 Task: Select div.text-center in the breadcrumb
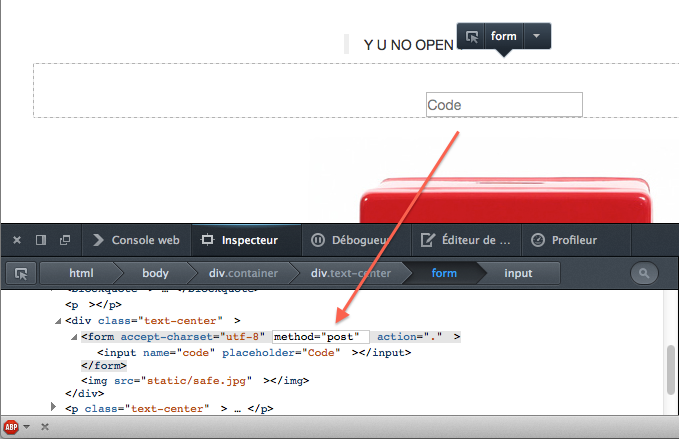pyautogui.click(x=350, y=273)
